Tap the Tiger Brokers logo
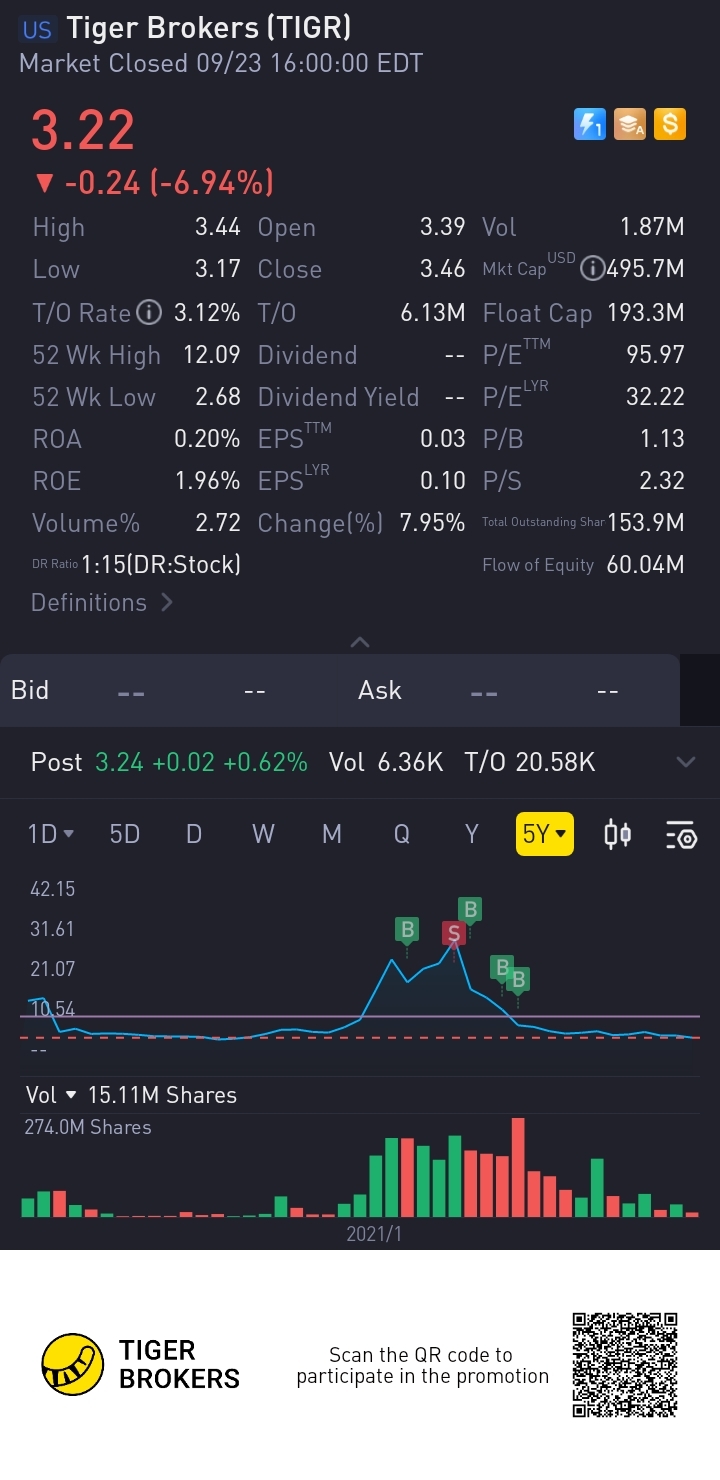Viewport: 720px width, 1480px height. (141, 1365)
